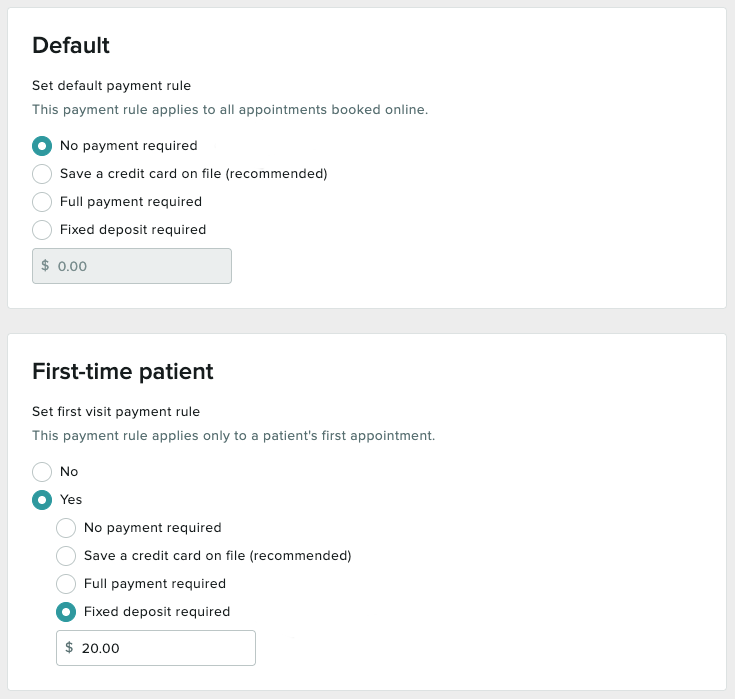The height and width of the screenshot is (699, 735).
Task: Pick first-time patient "Save a credit card on file"
Action: pyautogui.click(x=66, y=556)
